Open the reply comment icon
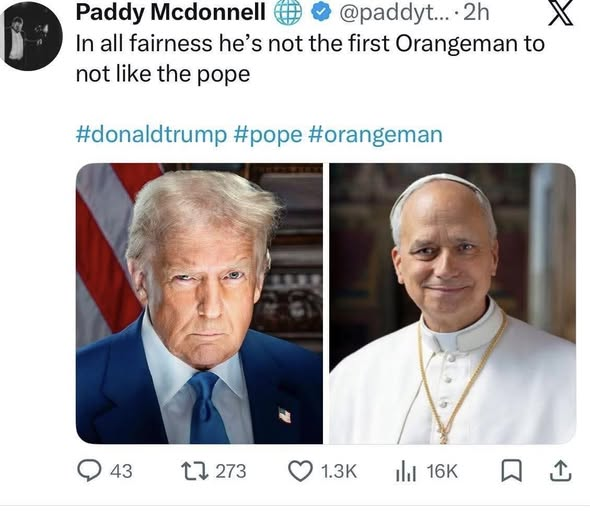The width and height of the screenshot is (590, 520). pyautogui.click(x=89, y=471)
